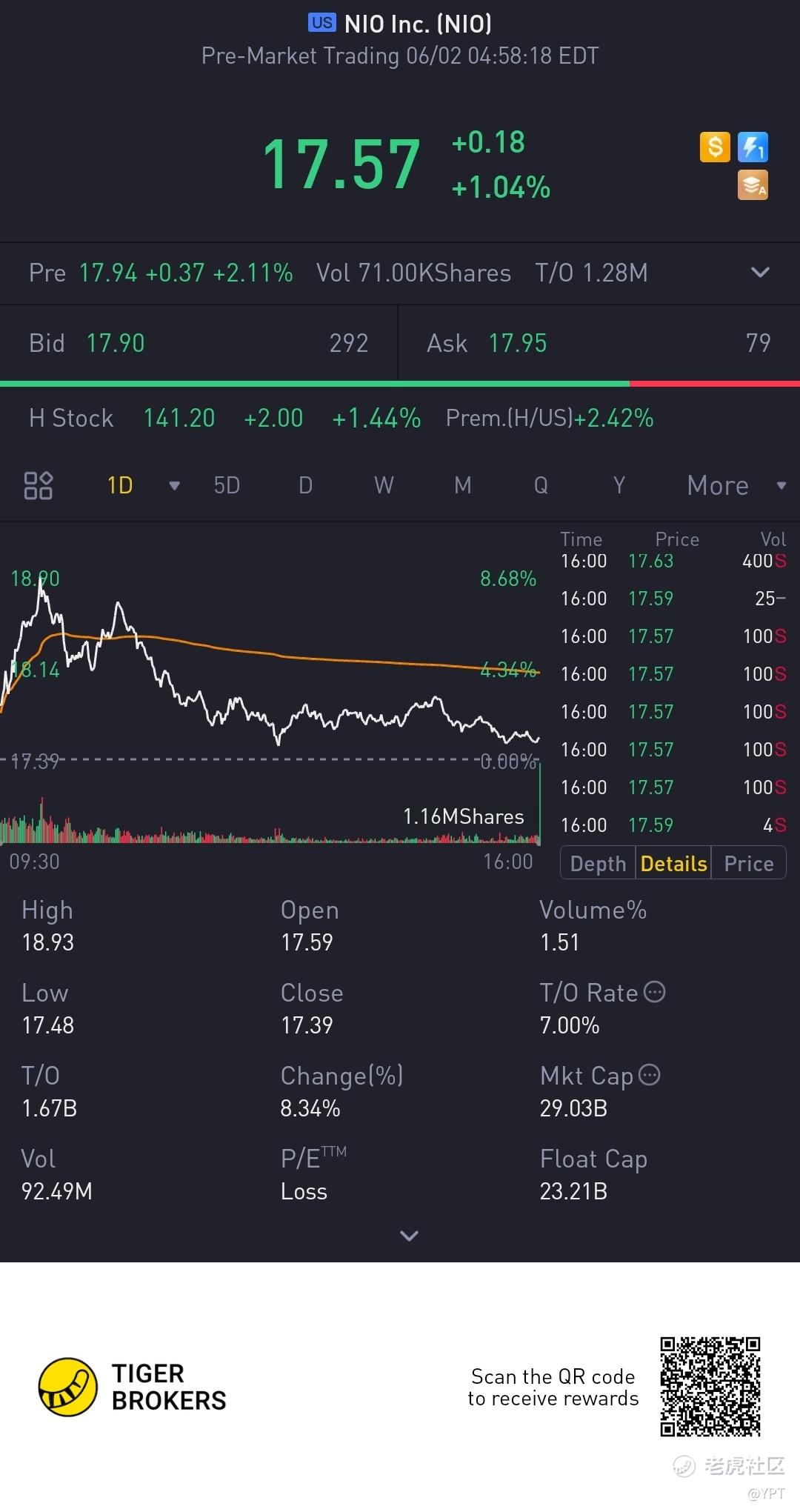Select the 17.59 trade row with 4 volume

pyautogui.click(x=673, y=825)
